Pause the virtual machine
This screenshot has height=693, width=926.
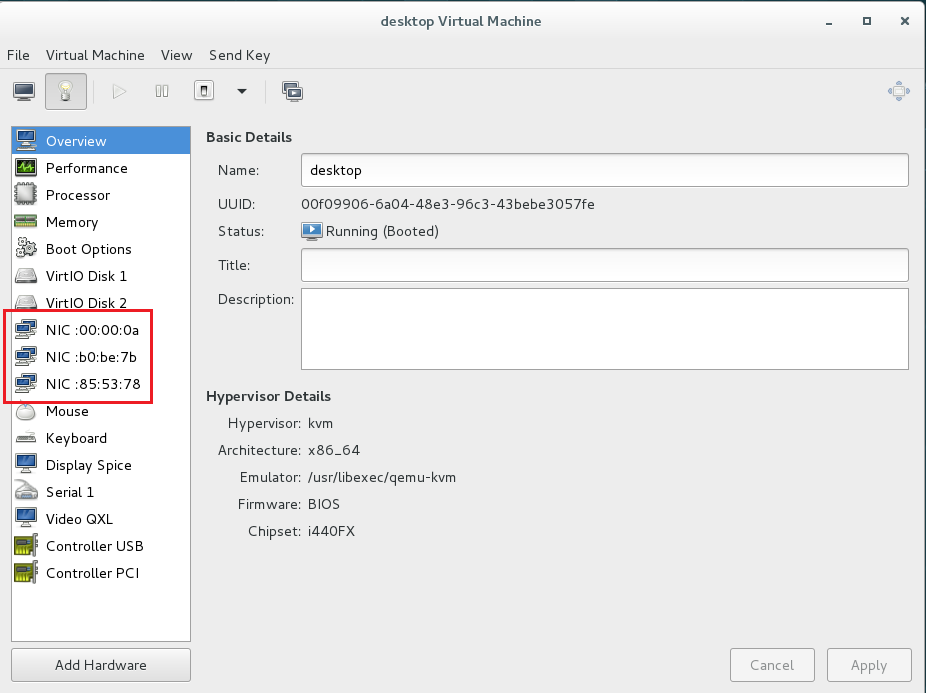(x=162, y=92)
